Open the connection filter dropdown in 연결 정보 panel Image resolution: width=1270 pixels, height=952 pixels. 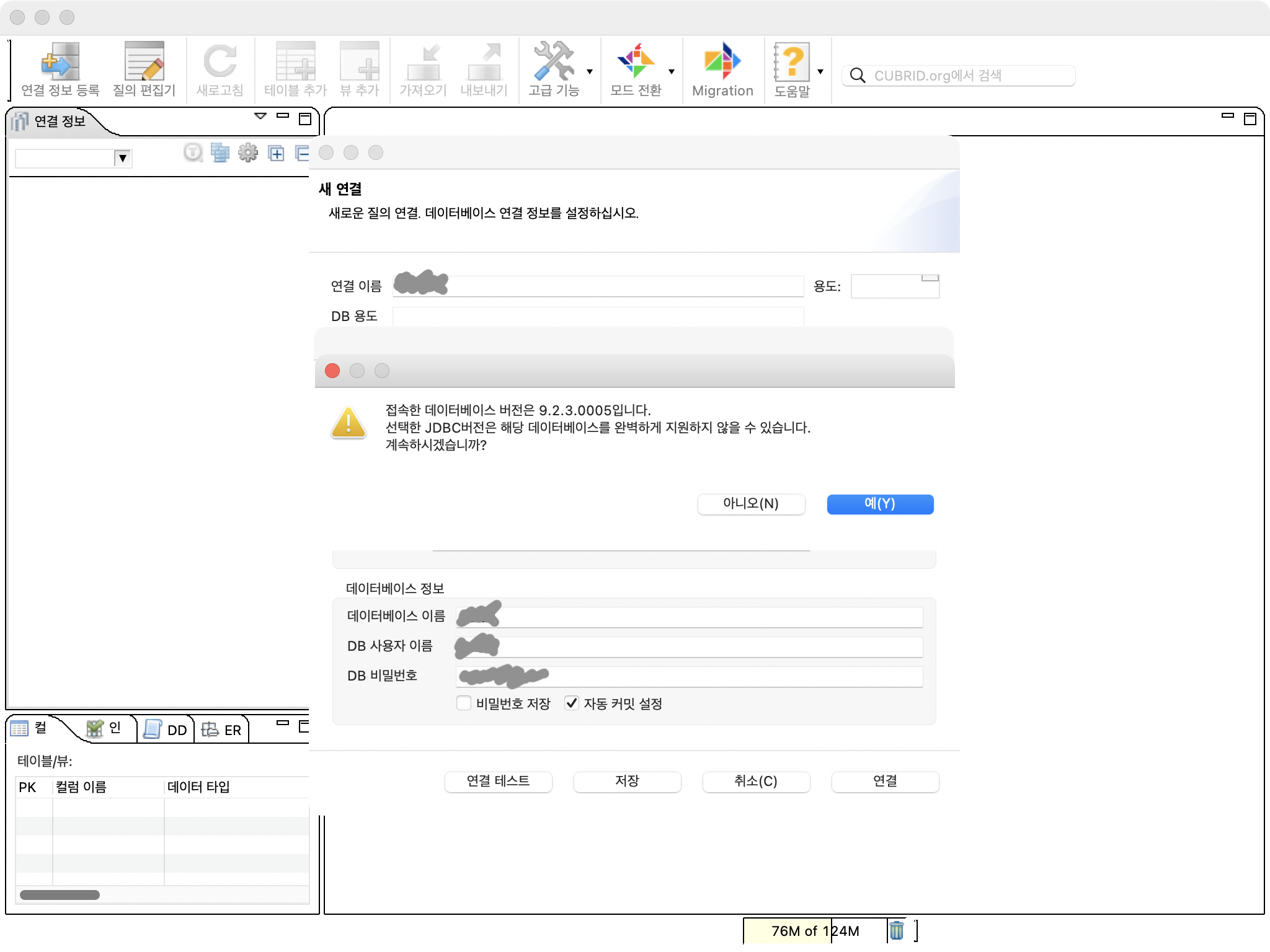[x=123, y=158]
